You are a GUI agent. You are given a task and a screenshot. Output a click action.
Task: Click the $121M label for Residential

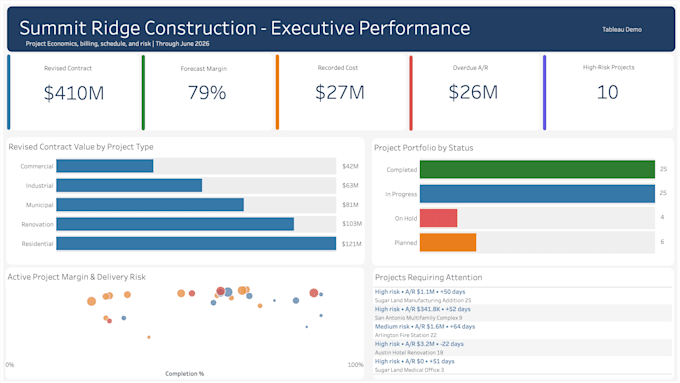pyautogui.click(x=352, y=244)
